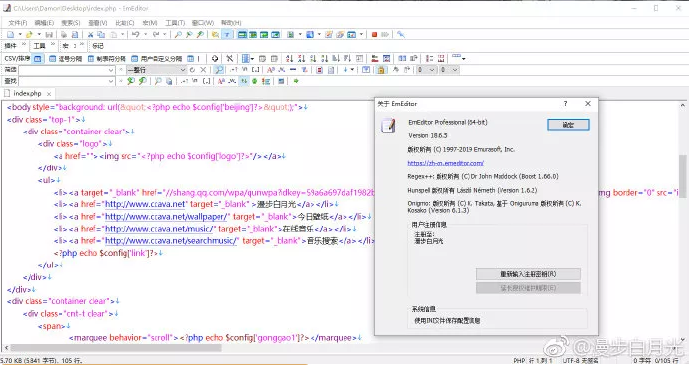Toggle the highlighted lock icon in filter bar
The width and height of the screenshot is (690, 365).
click(x=381, y=70)
